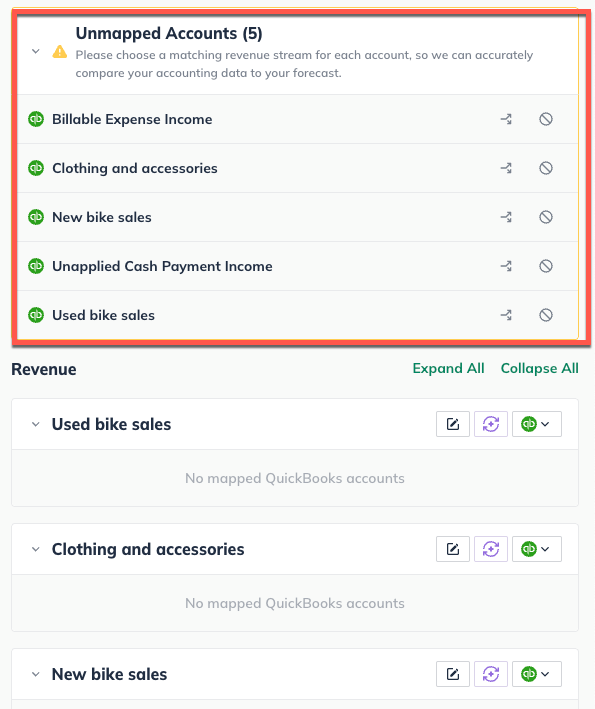The height and width of the screenshot is (709, 595).
Task: Edit the Used bike sales revenue stream
Action: [453, 424]
